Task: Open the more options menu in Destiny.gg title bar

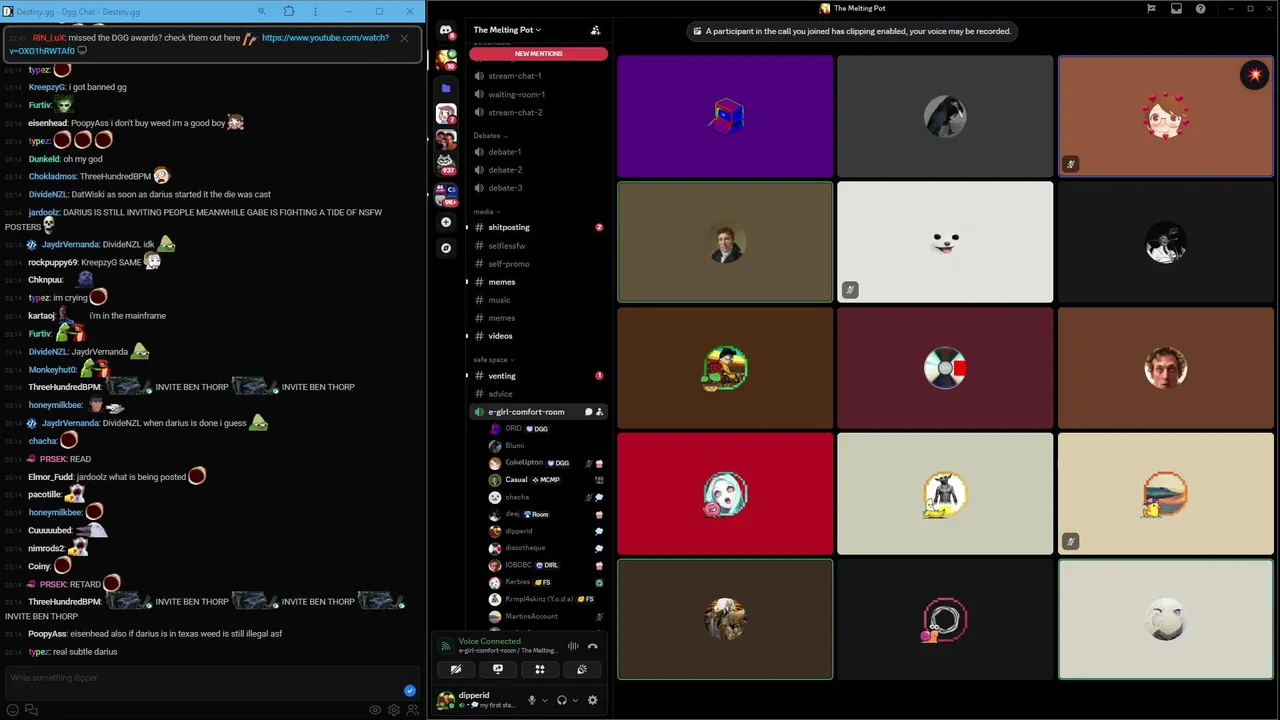Action: [x=317, y=11]
